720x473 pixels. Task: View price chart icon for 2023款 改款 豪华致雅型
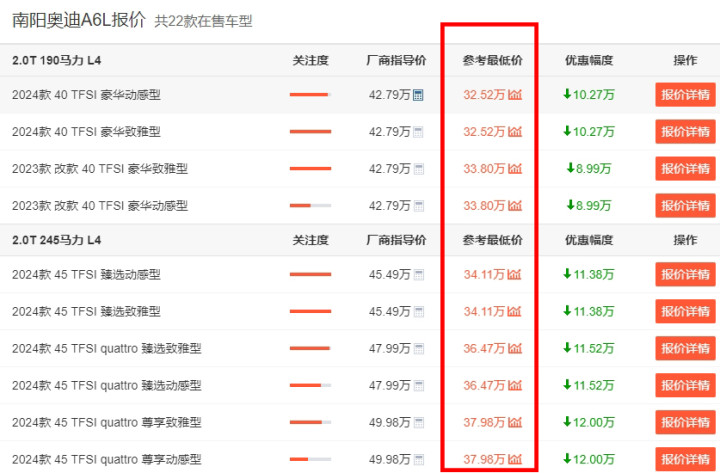(515, 169)
